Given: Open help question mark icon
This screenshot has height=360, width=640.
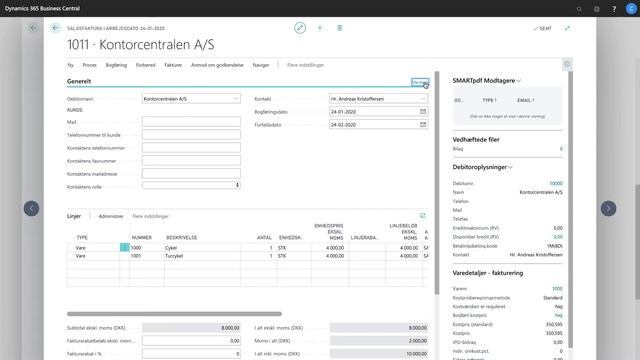Looking at the screenshot, I should (x=614, y=9).
